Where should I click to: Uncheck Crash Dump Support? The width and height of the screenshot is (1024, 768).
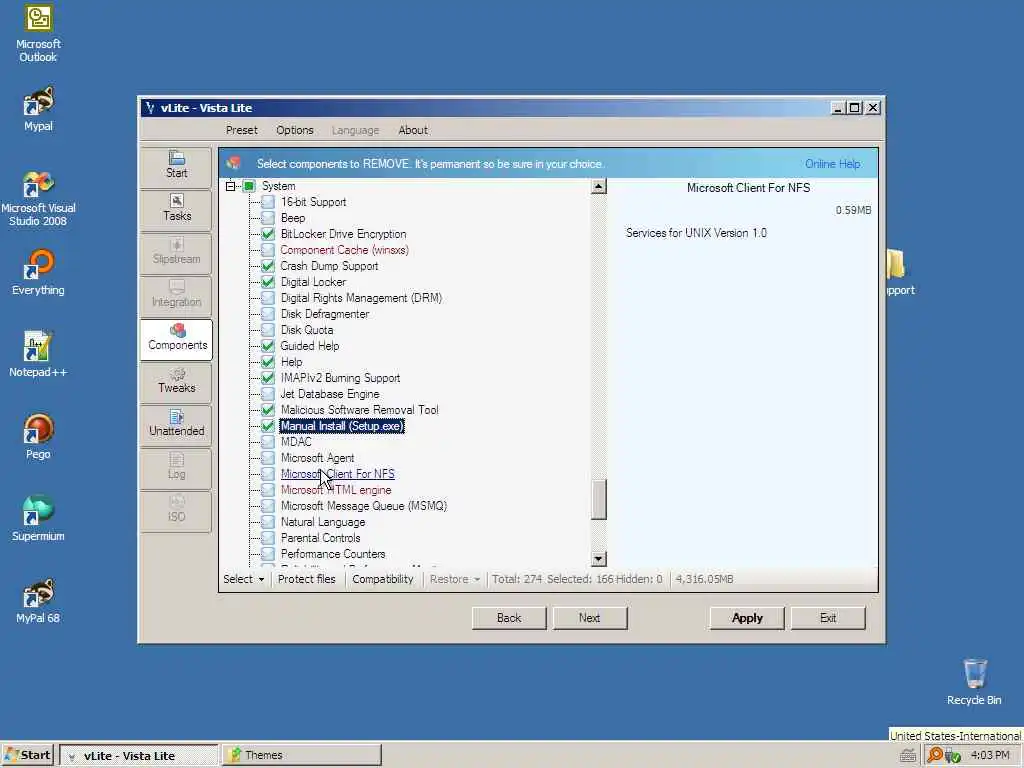[x=268, y=266]
